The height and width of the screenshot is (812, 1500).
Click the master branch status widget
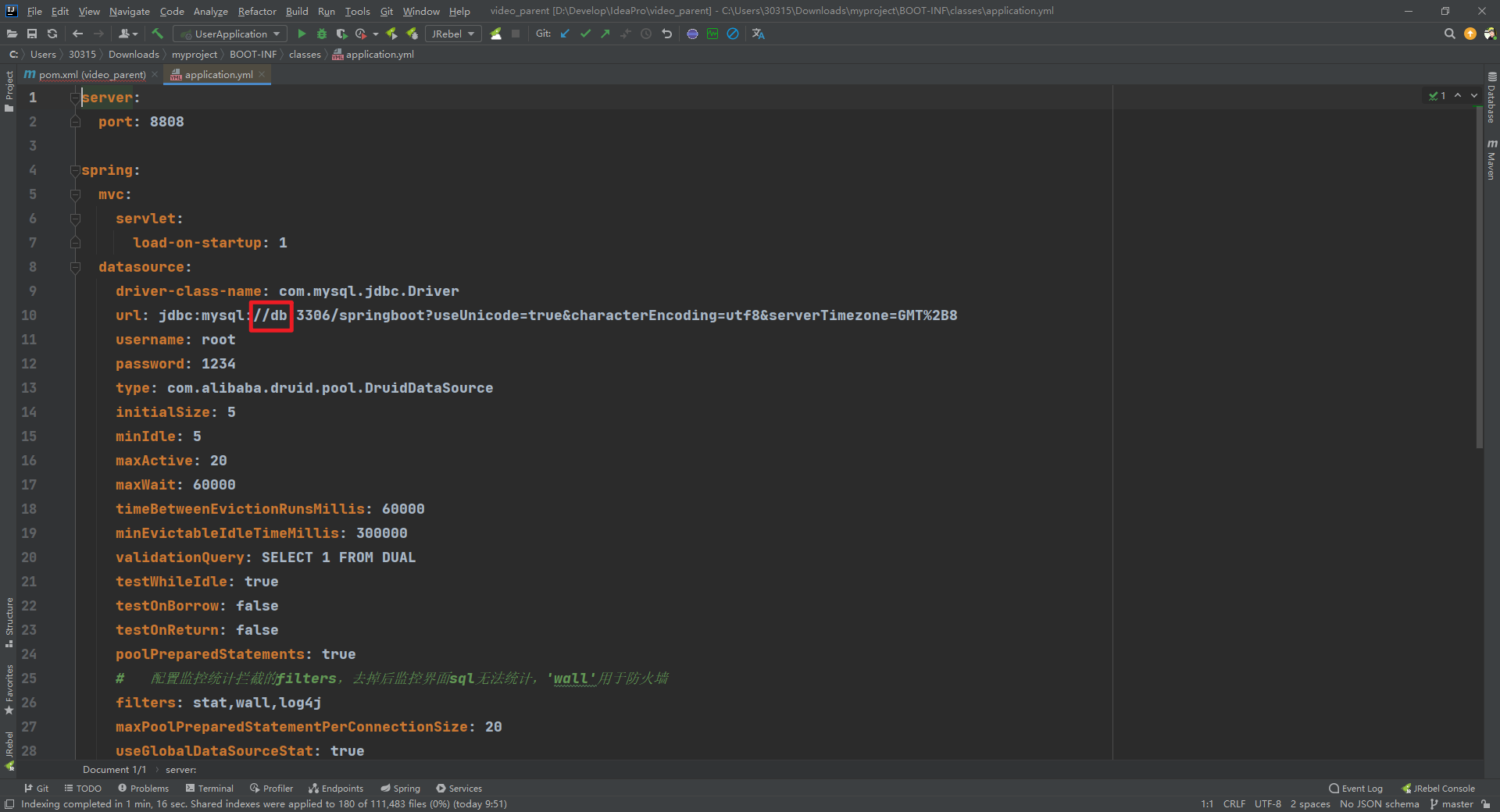tap(1452, 804)
